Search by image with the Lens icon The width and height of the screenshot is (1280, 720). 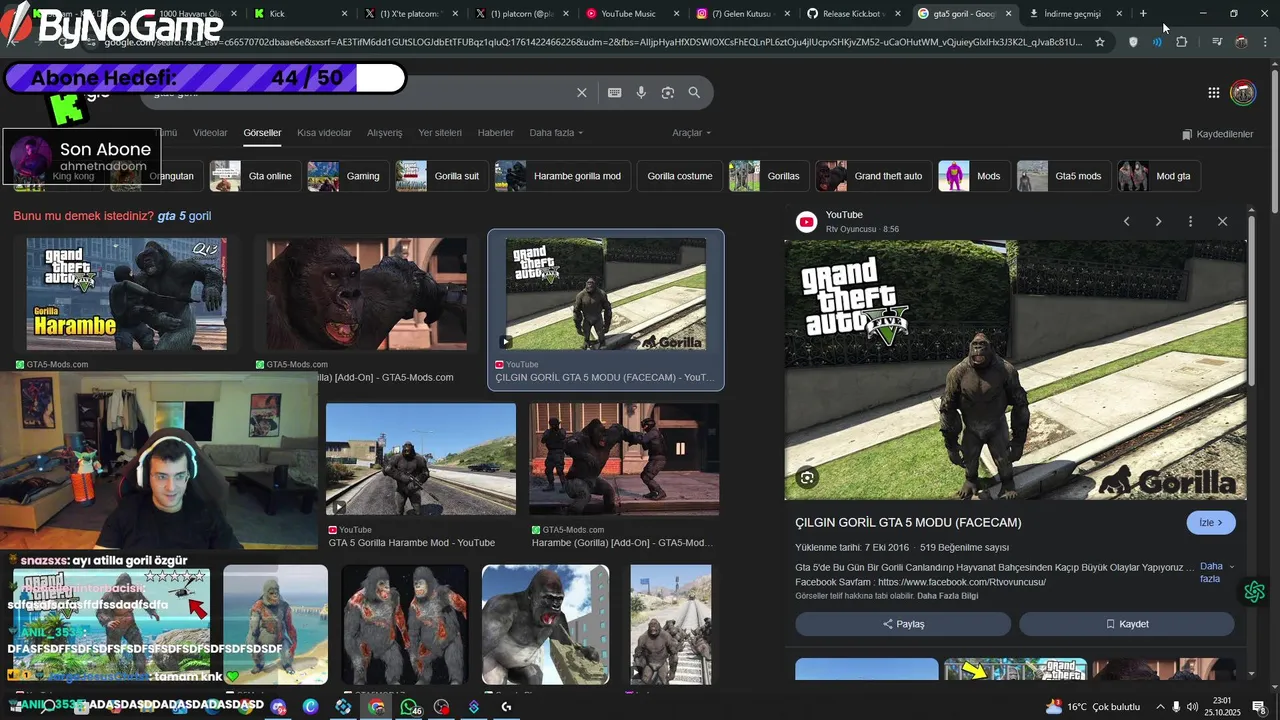pyautogui.click(x=668, y=93)
